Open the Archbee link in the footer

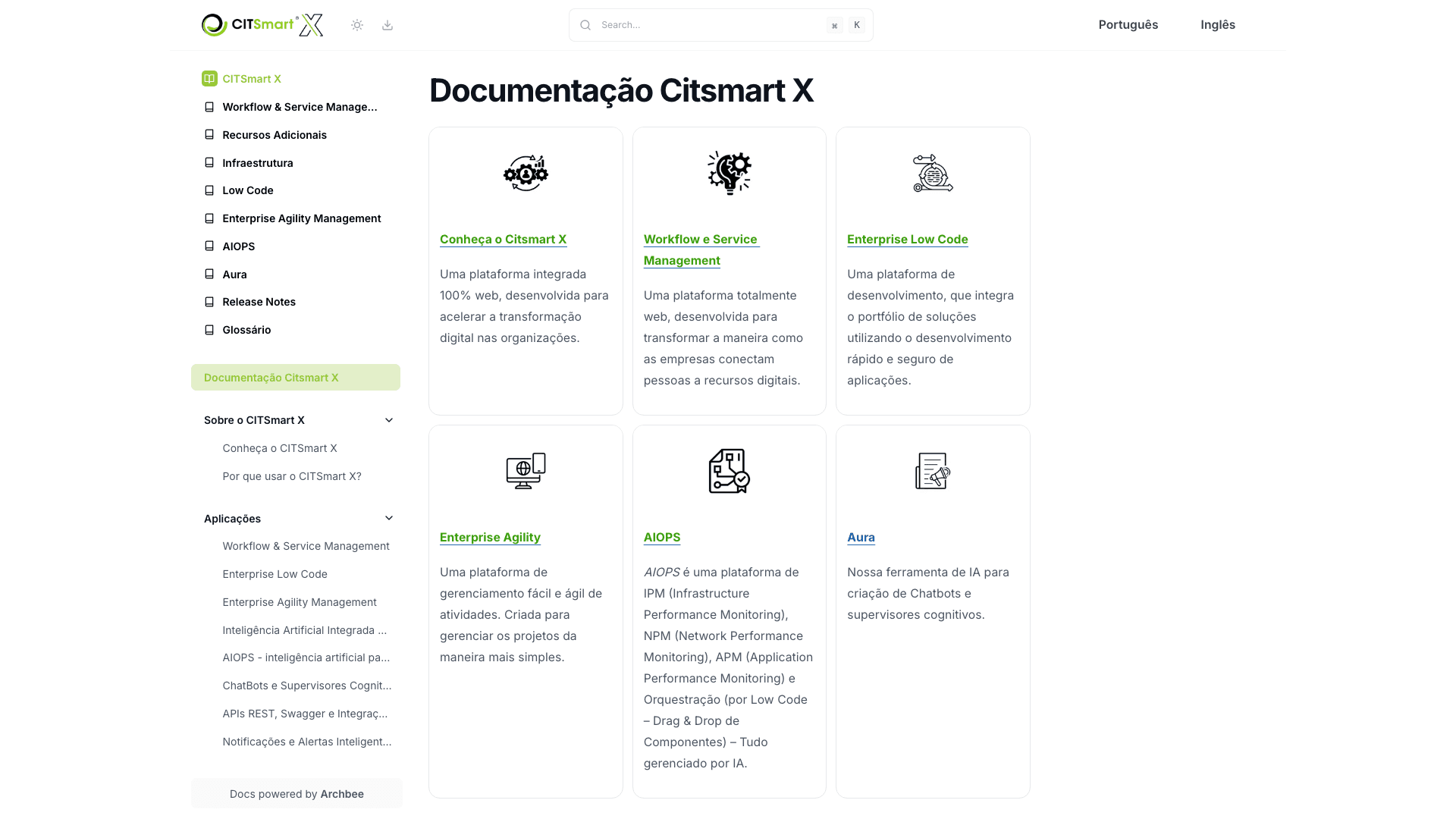(x=341, y=793)
